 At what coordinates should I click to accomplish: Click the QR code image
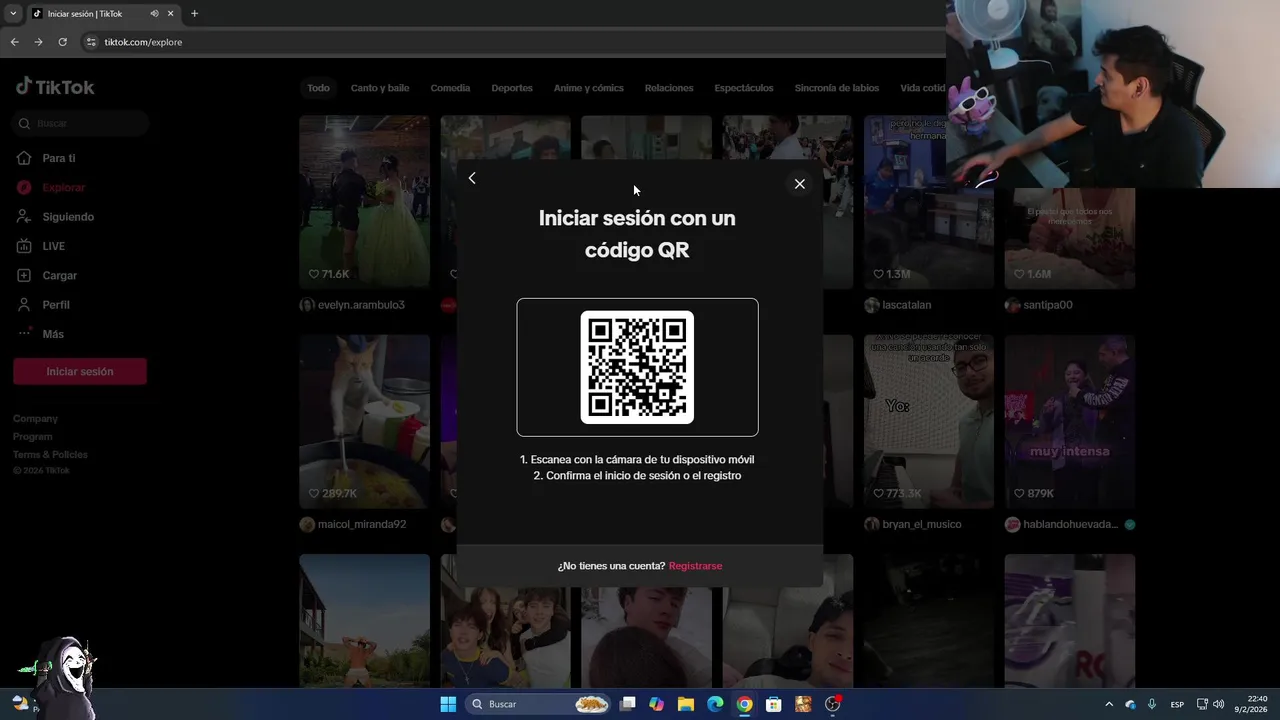tap(637, 367)
